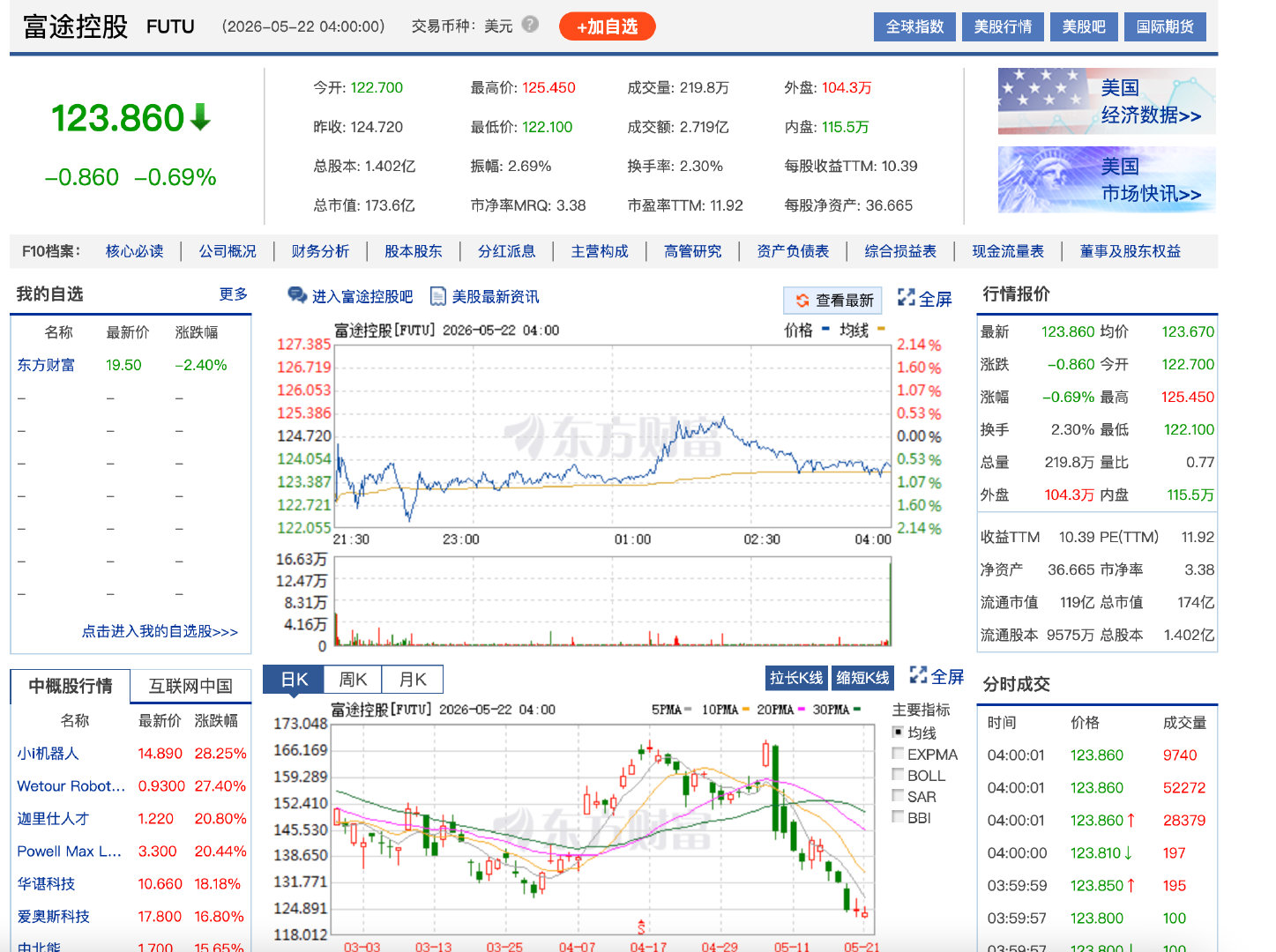Image resolution: width=1276 pixels, height=952 pixels.
Task: Open 美股吧 forum
Action: click(1084, 26)
